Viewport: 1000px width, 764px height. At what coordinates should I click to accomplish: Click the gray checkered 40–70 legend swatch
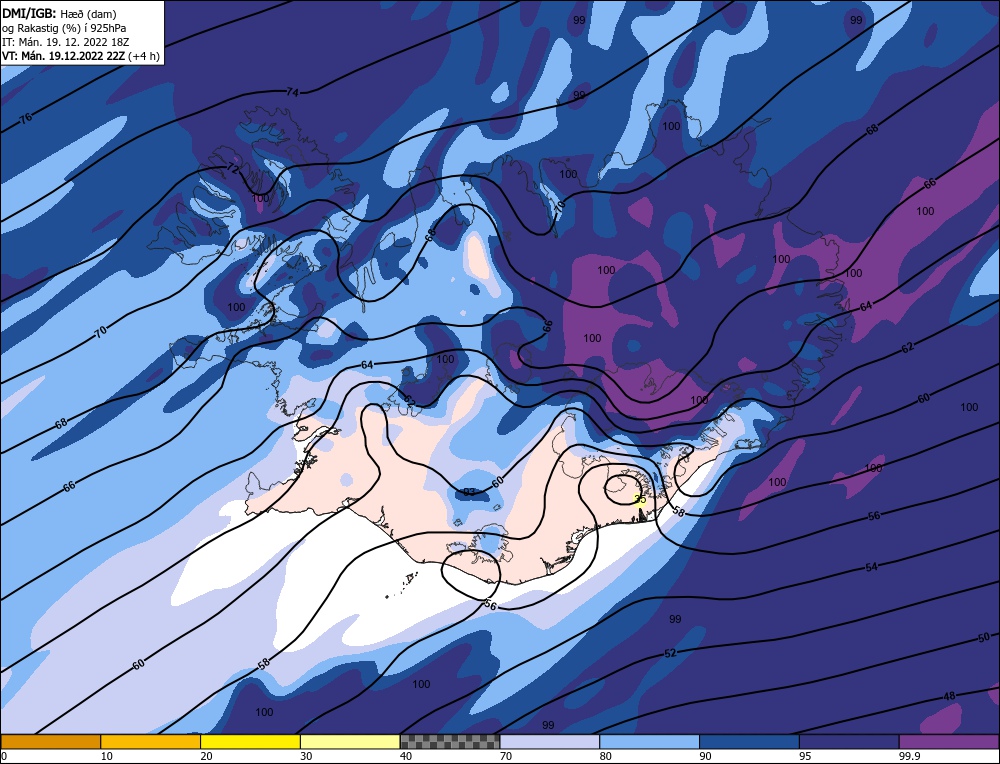coord(450,741)
